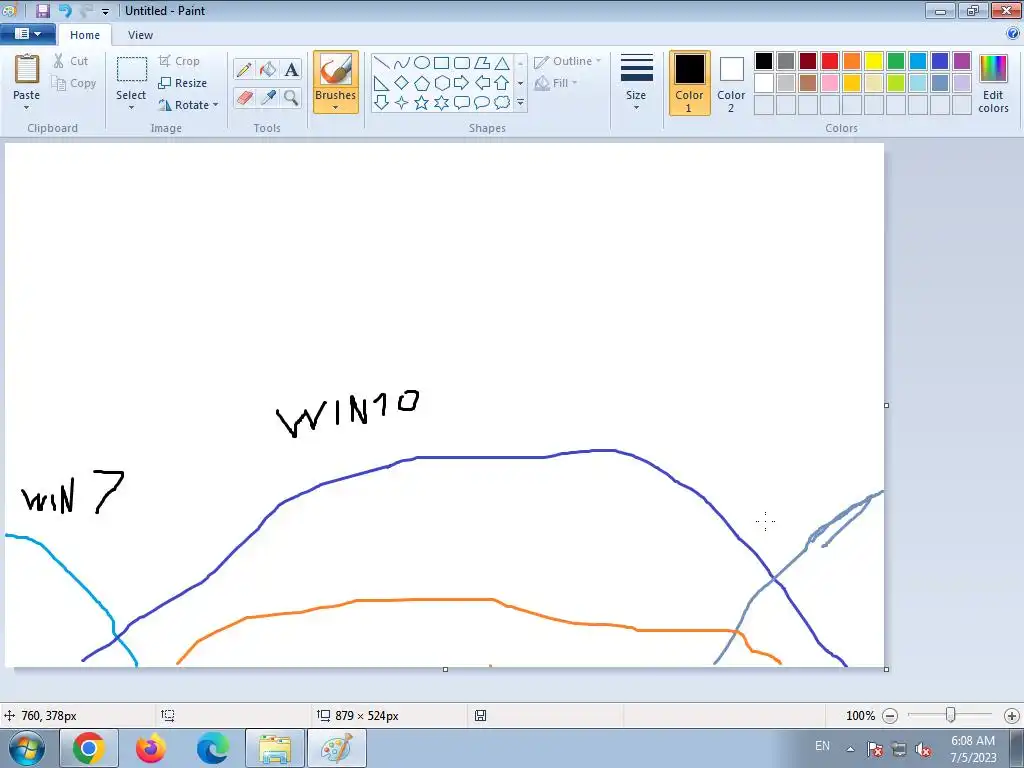
Task: Select the Eraser tool
Action: click(244, 97)
